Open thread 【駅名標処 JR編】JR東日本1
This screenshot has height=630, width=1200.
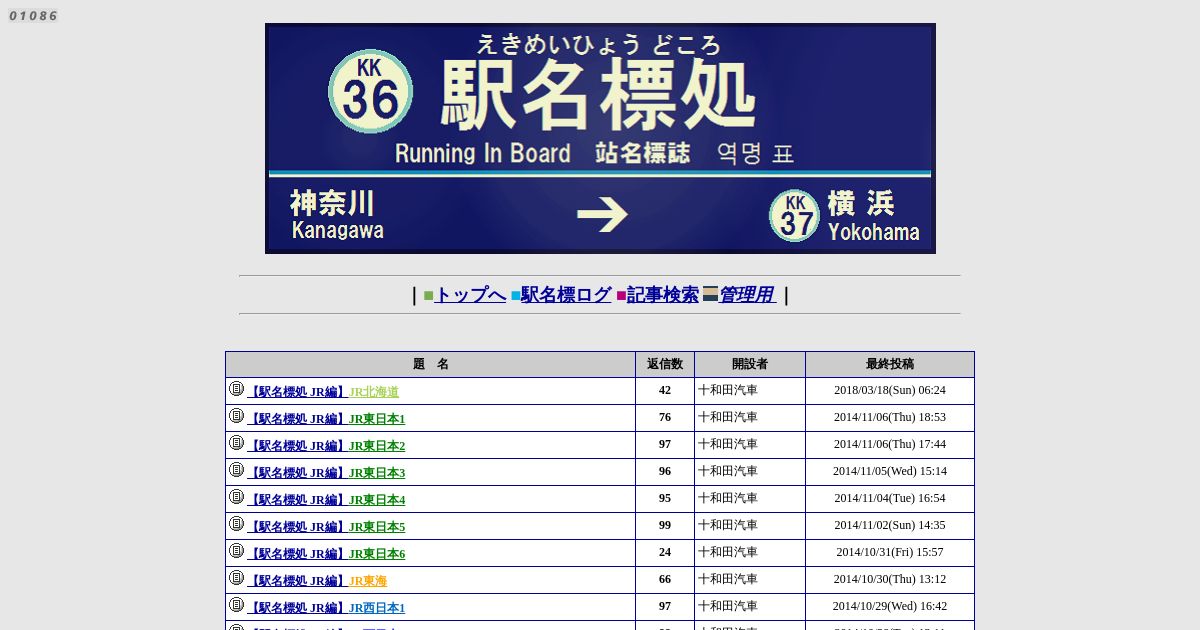tap(326, 419)
